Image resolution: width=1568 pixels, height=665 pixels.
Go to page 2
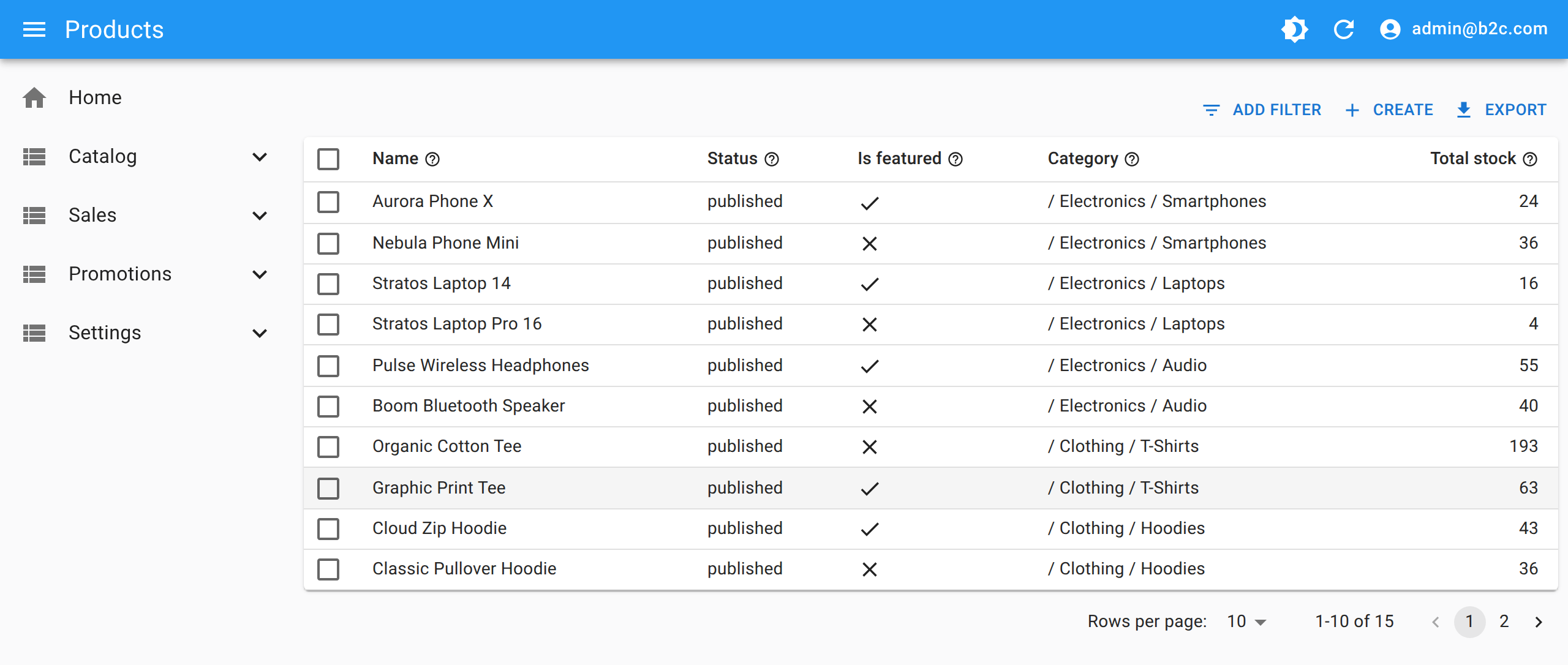[1504, 622]
